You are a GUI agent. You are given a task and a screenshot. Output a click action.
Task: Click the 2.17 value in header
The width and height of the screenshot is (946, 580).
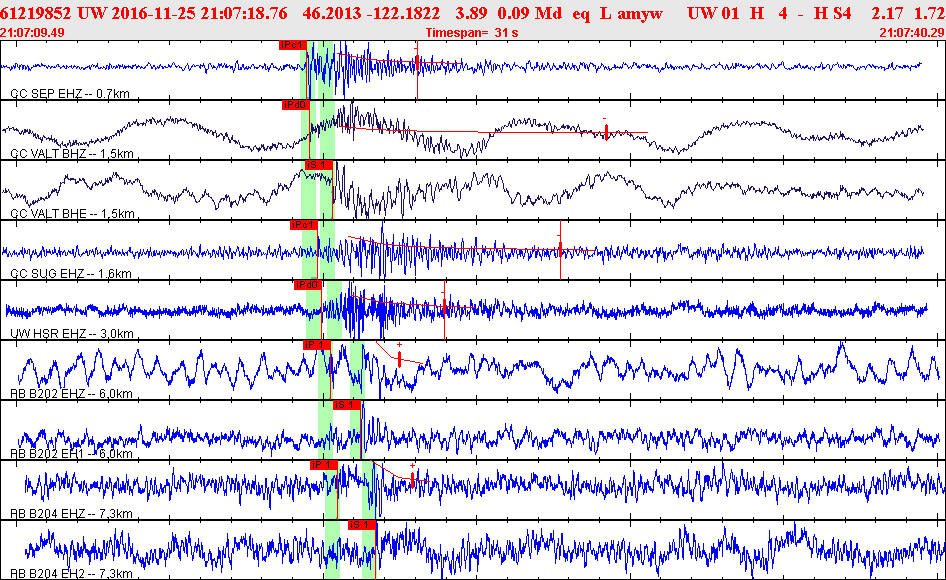tap(887, 13)
